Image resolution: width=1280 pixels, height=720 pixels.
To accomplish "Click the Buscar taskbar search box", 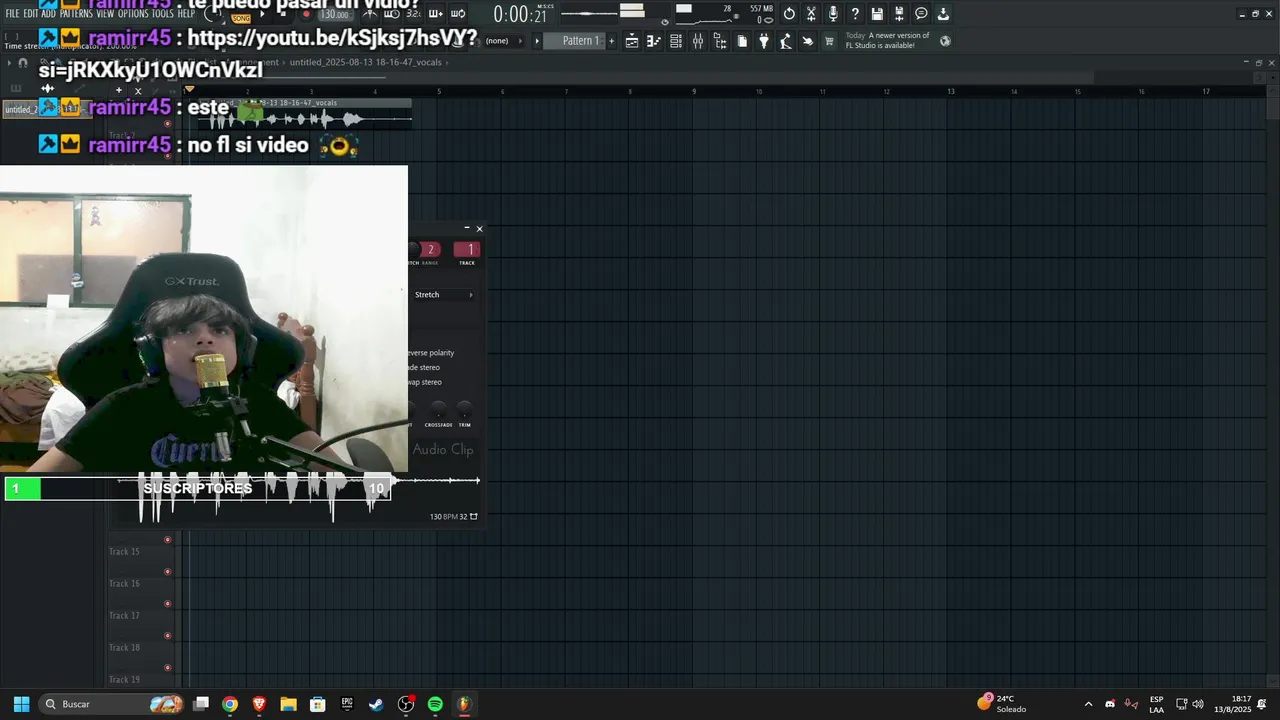I will [112, 704].
